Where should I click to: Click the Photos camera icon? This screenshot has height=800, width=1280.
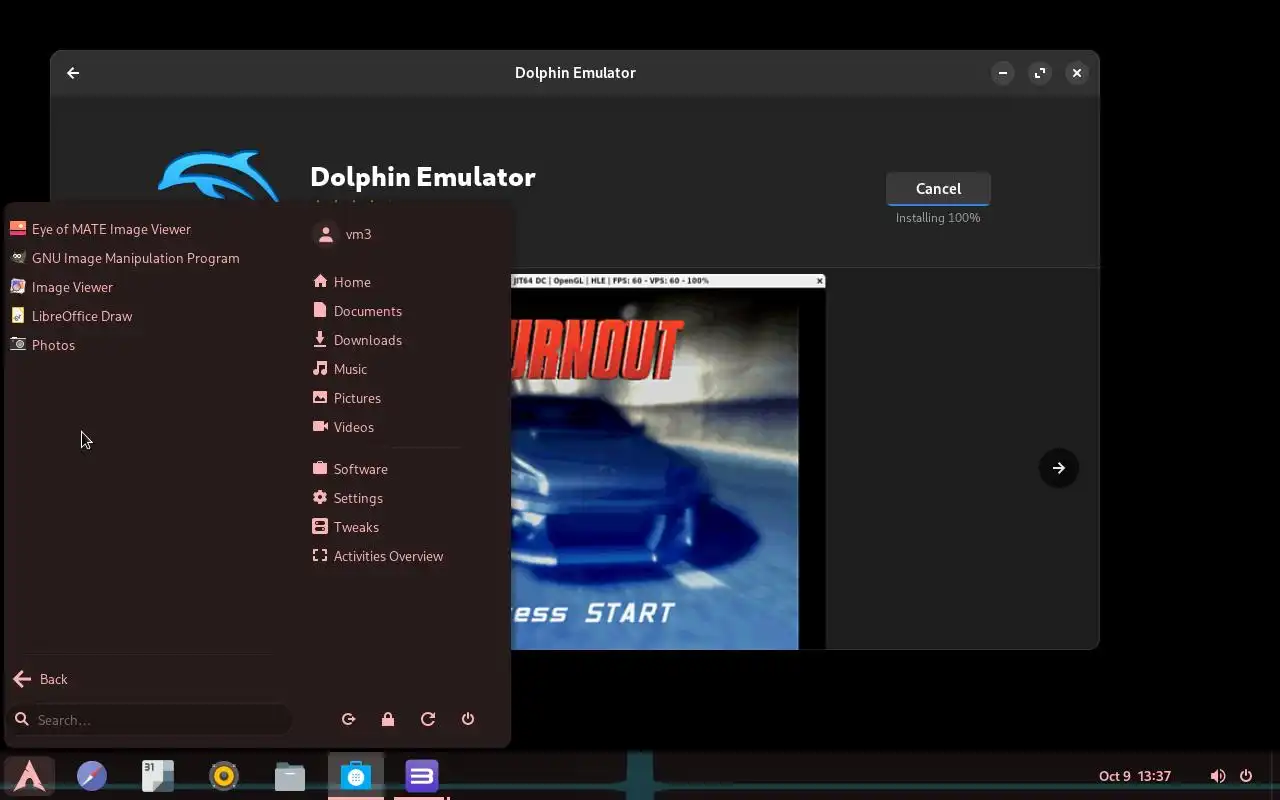click(18, 344)
